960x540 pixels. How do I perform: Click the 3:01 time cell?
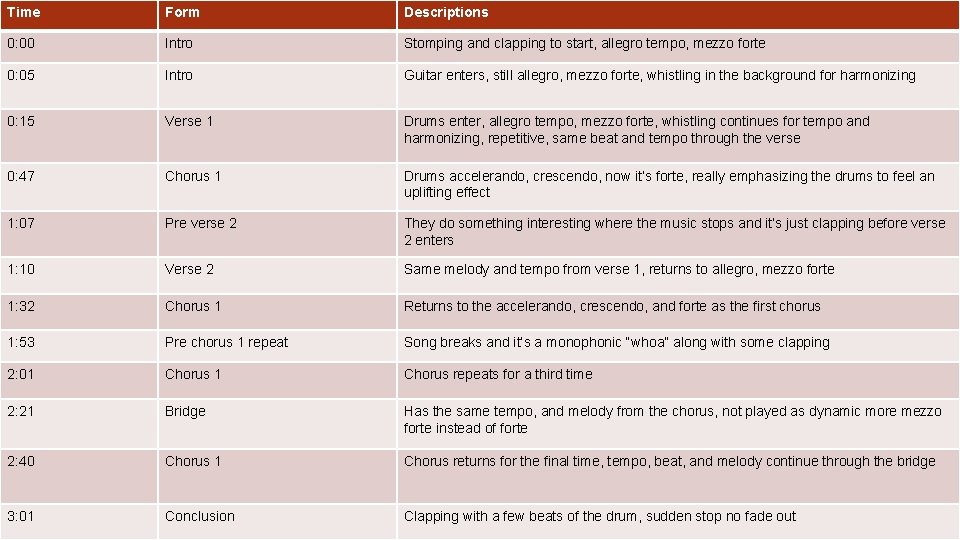pos(20,516)
